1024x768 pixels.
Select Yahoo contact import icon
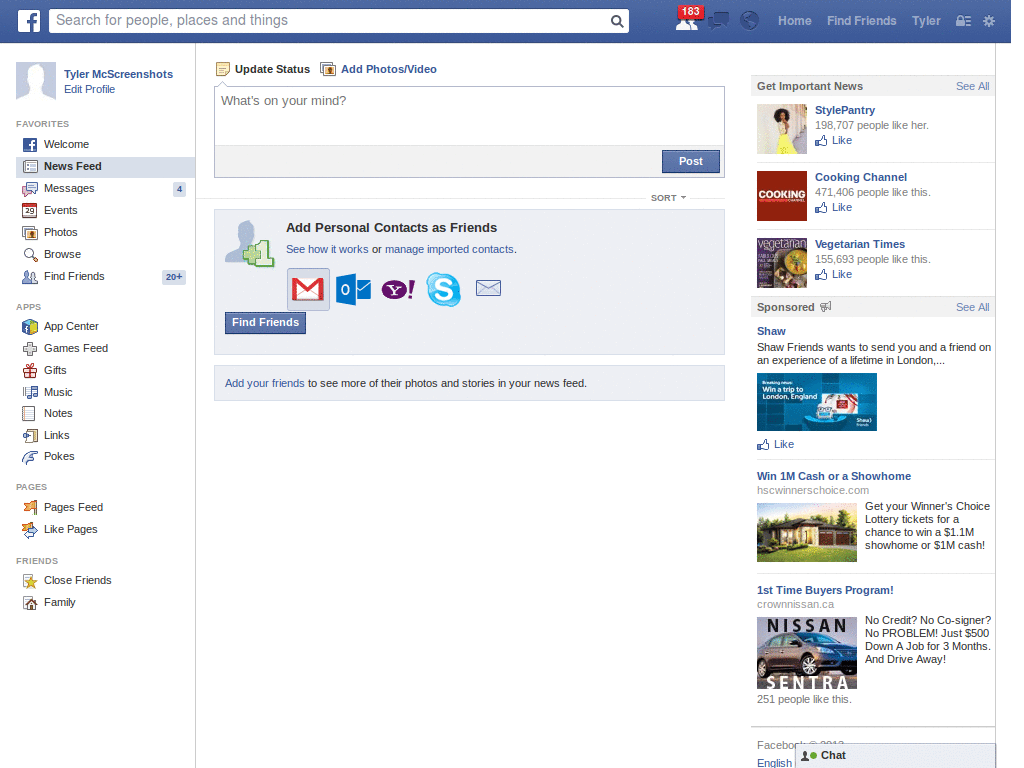click(398, 289)
